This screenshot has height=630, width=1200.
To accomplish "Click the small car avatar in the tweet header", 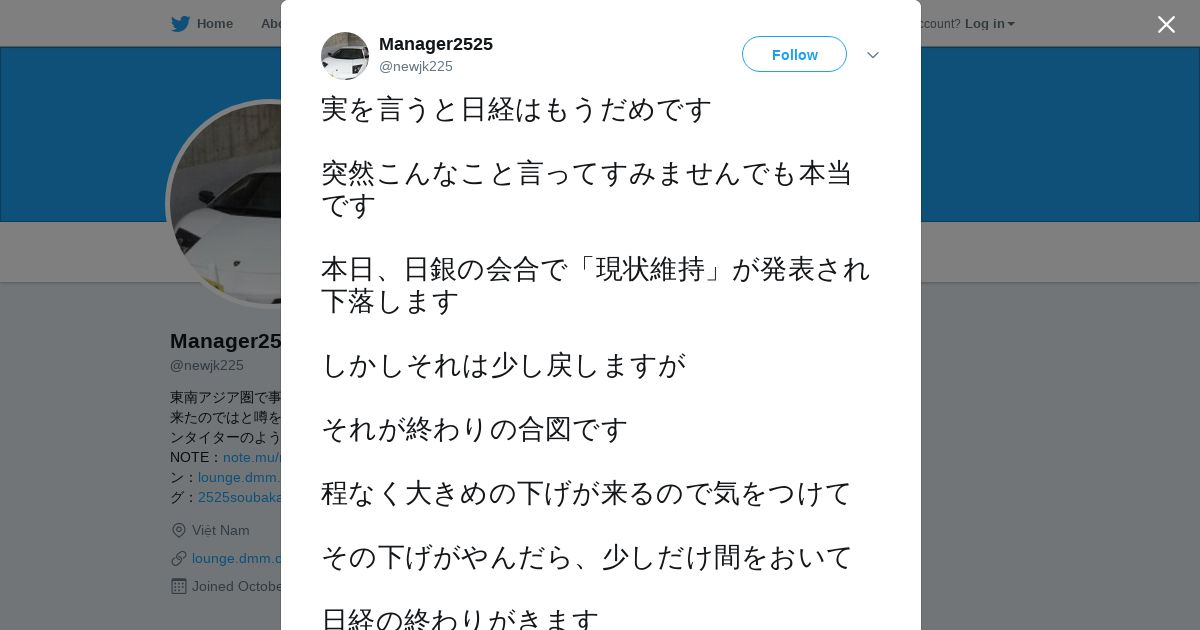I will tap(345, 55).
